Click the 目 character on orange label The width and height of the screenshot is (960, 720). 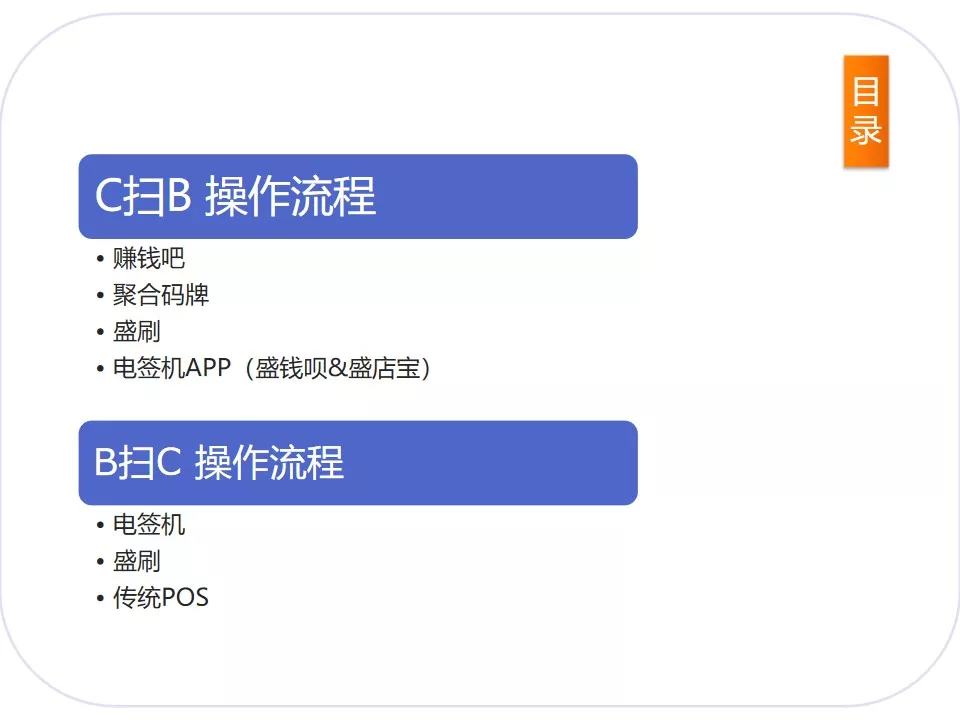pos(866,91)
